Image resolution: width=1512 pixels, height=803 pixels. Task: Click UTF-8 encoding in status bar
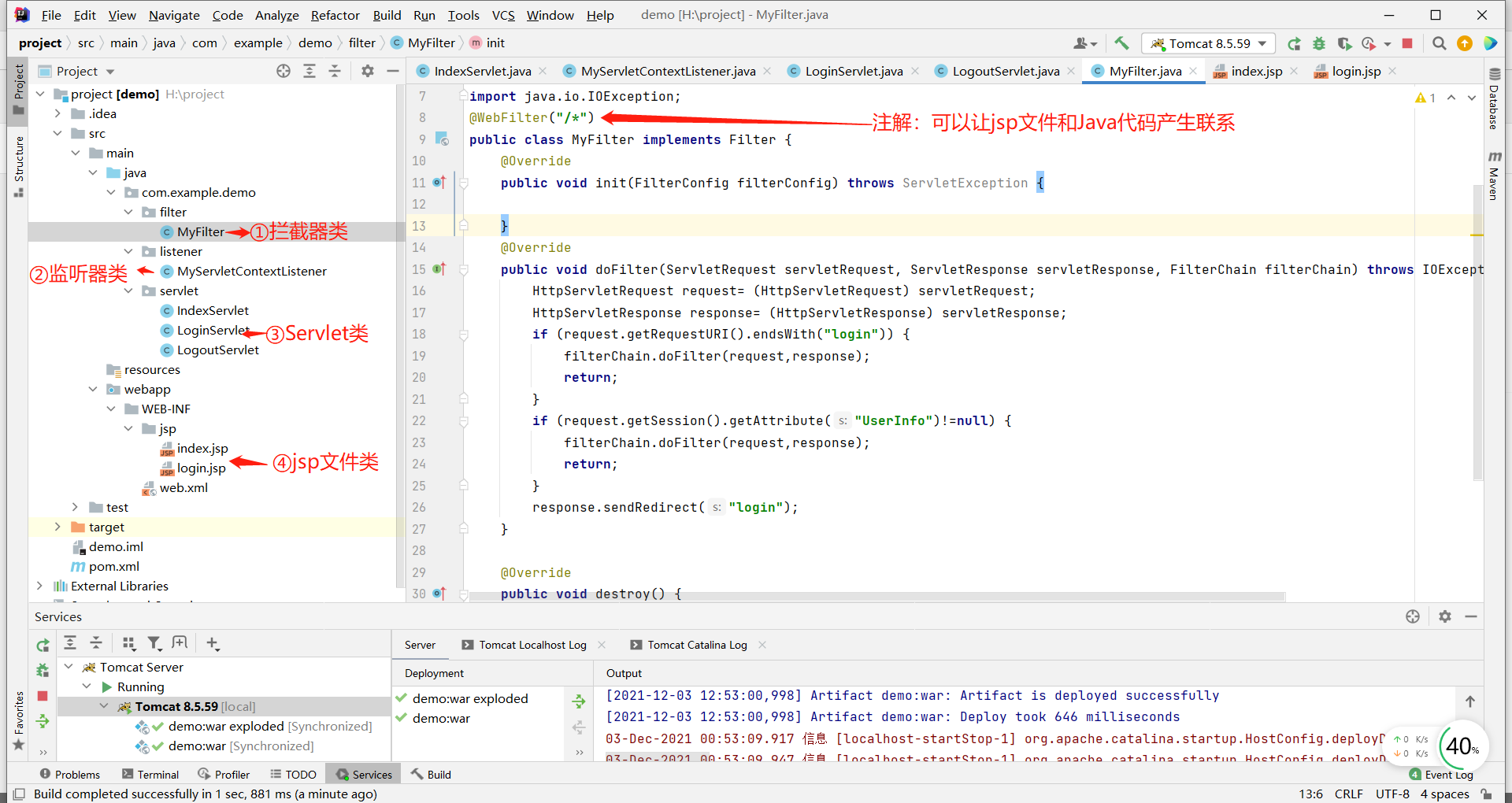click(x=1392, y=794)
